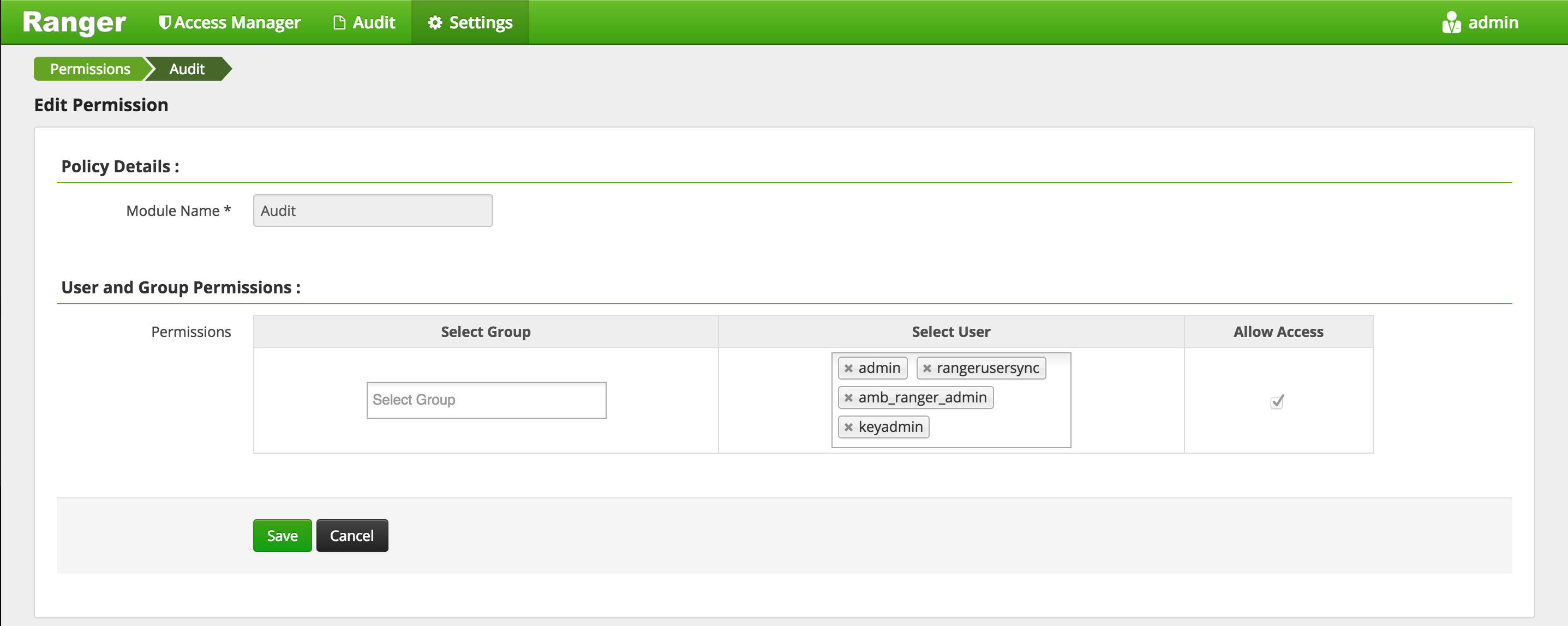Click the admin user profile icon
The width and height of the screenshot is (1568, 626).
[x=1451, y=22]
